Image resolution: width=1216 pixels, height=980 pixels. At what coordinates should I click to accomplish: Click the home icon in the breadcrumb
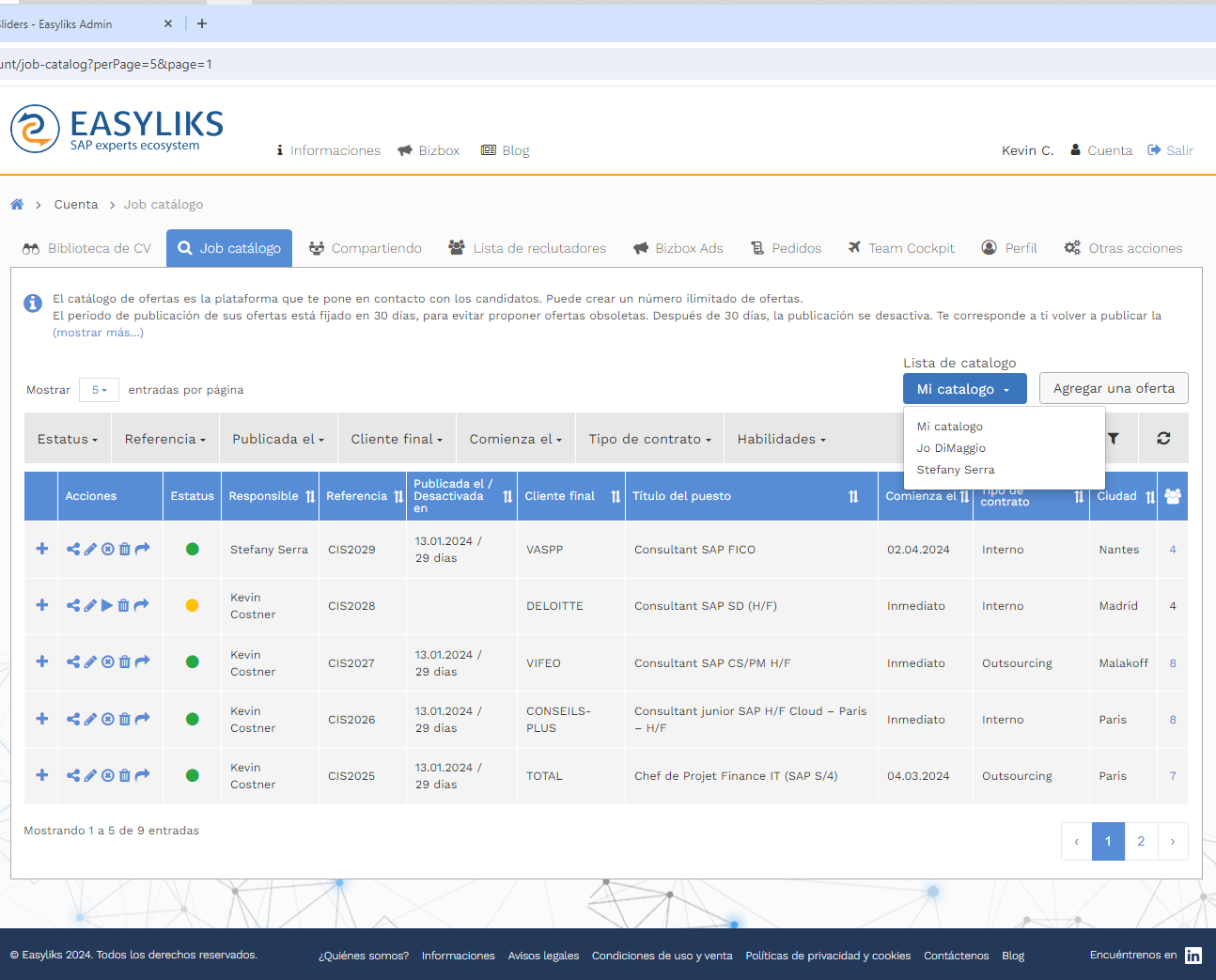tap(17, 205)
